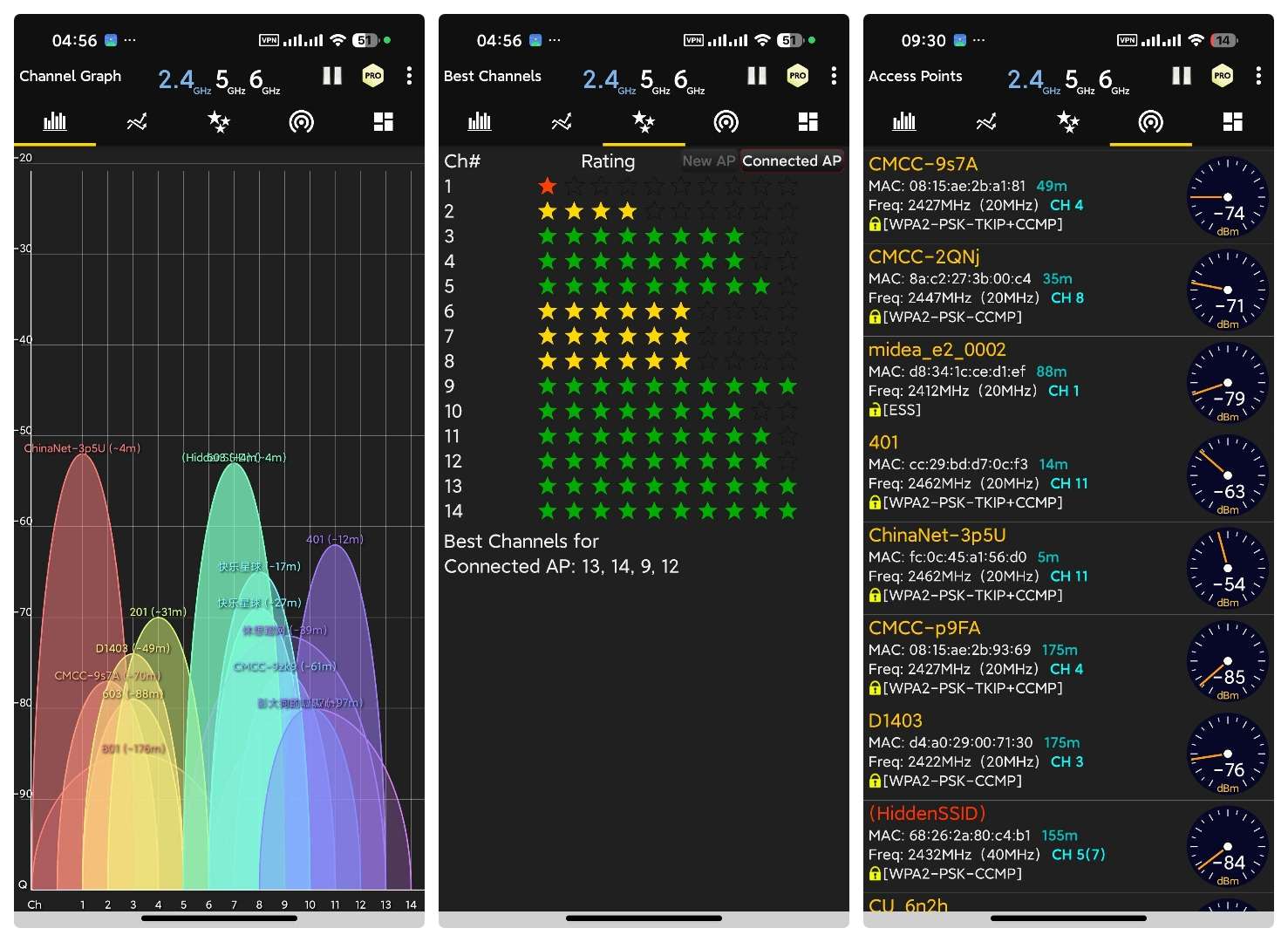This screenshot has width=1288, height=942.
Task: Select 5 GHz band in Channel Graph screen
Action: [x=229, y=80]
